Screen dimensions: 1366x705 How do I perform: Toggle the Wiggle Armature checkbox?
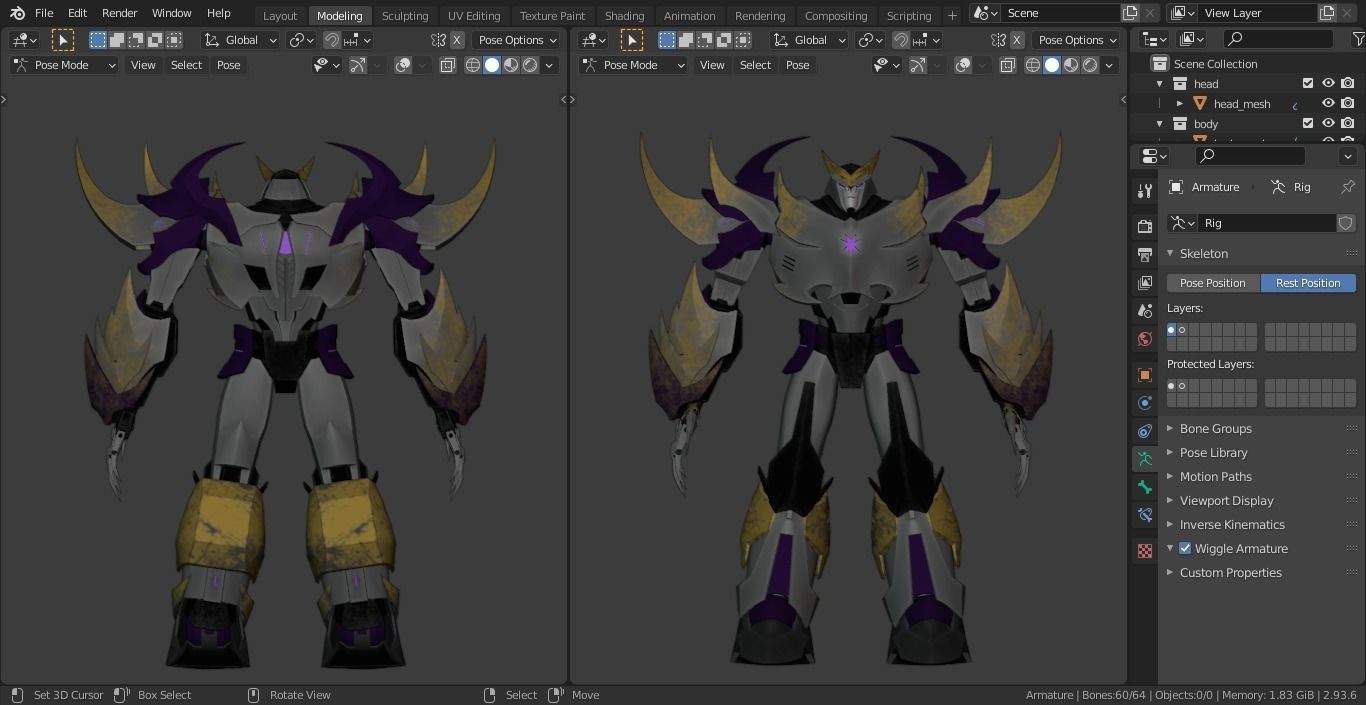1185,549
